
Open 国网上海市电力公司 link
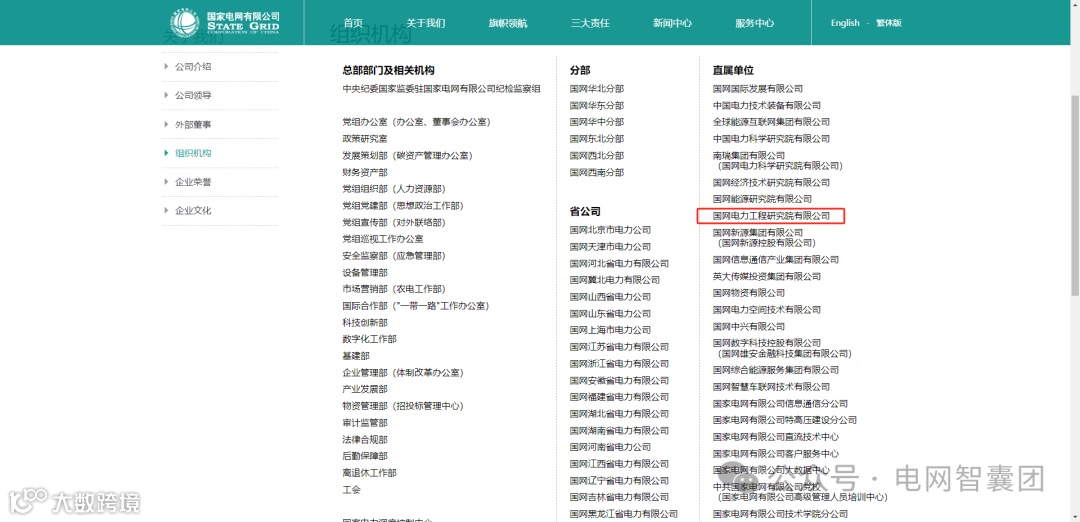tap(610, 330)
